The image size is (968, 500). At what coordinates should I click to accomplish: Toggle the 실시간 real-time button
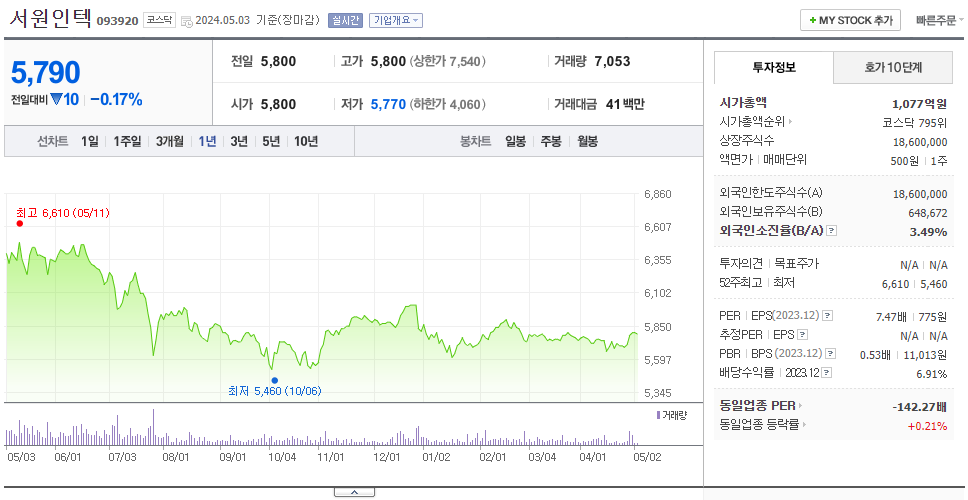pyautogui.click(x=346, y=20)
